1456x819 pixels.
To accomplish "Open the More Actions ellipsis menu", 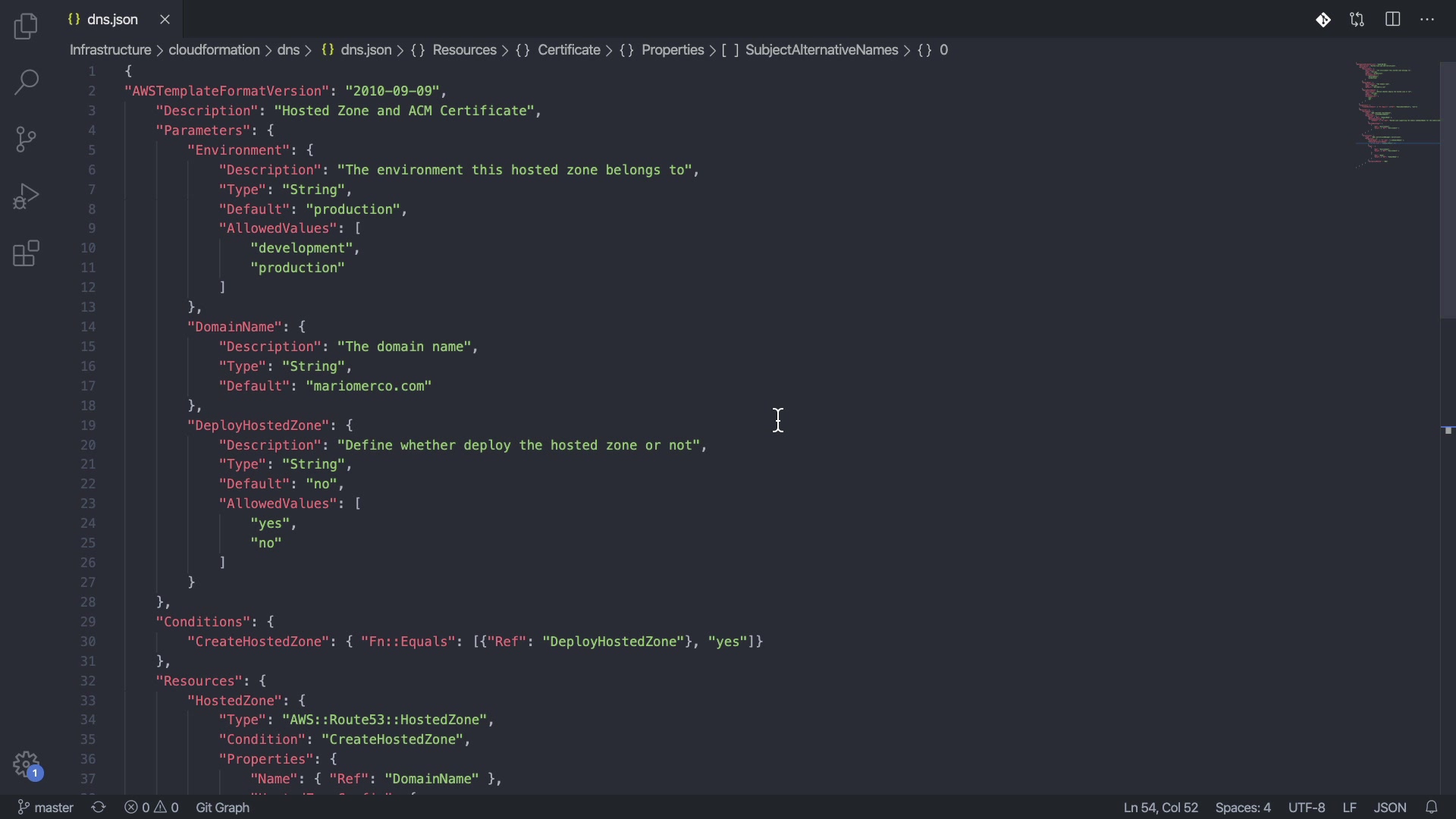I will [x=1427, y=20].
